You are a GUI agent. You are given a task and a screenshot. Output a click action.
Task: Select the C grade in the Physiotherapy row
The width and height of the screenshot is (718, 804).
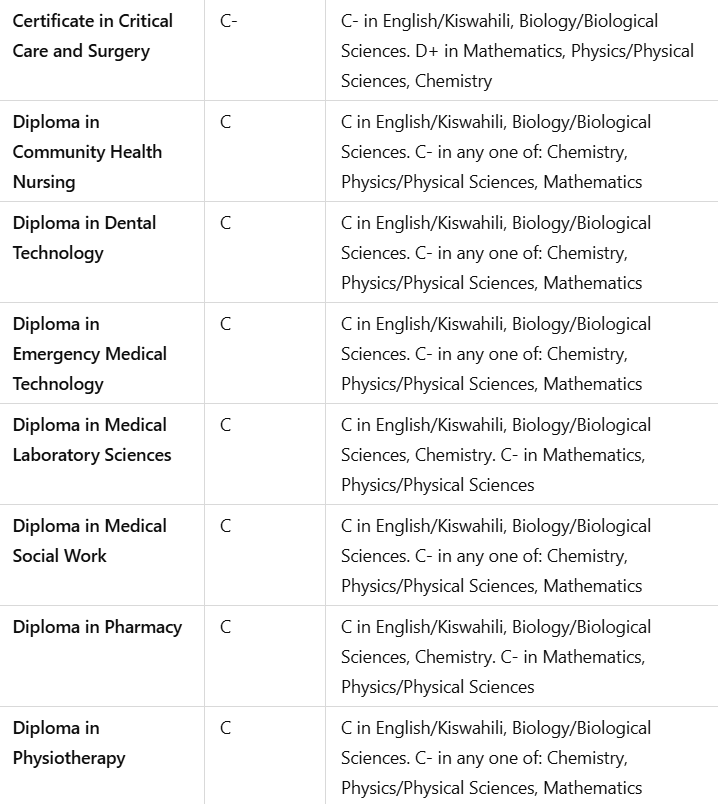coord(225,728)
